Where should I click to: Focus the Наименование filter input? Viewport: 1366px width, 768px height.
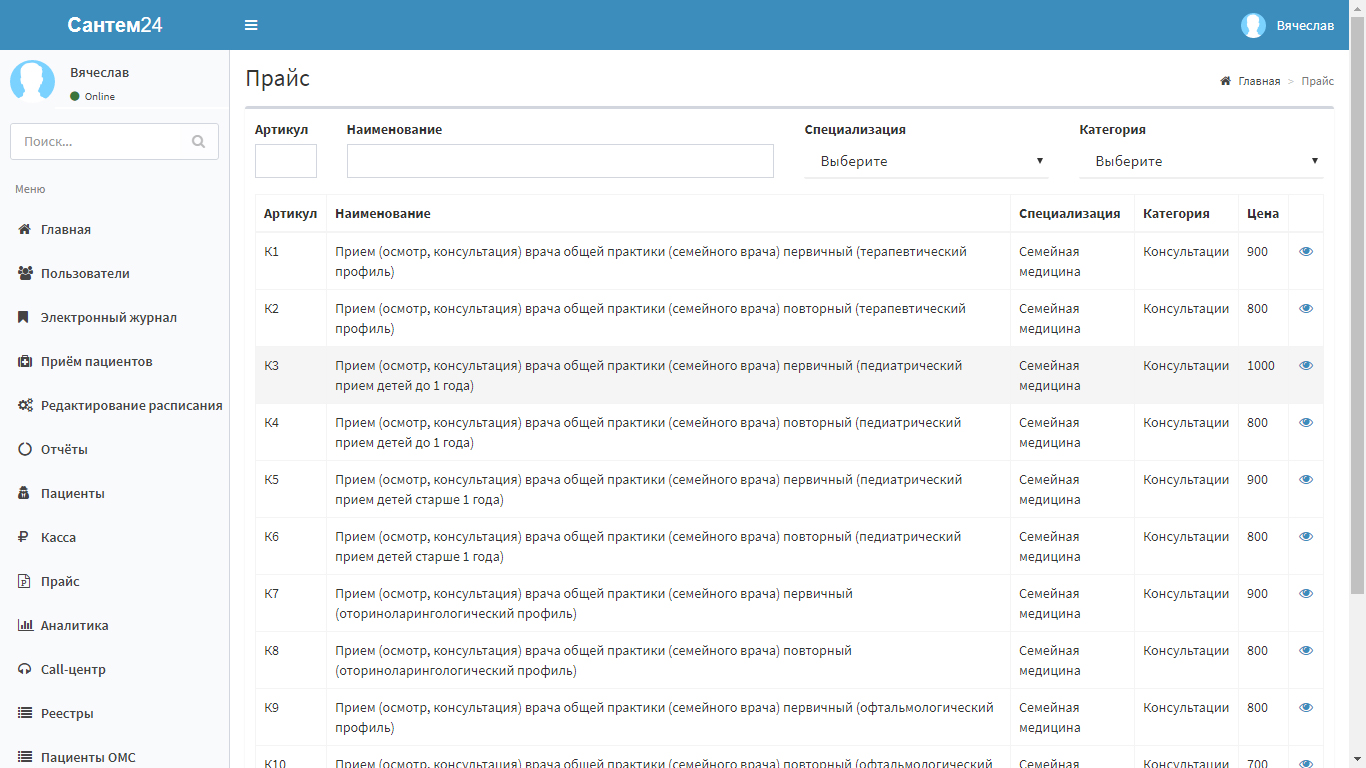(x=560, y=161)
